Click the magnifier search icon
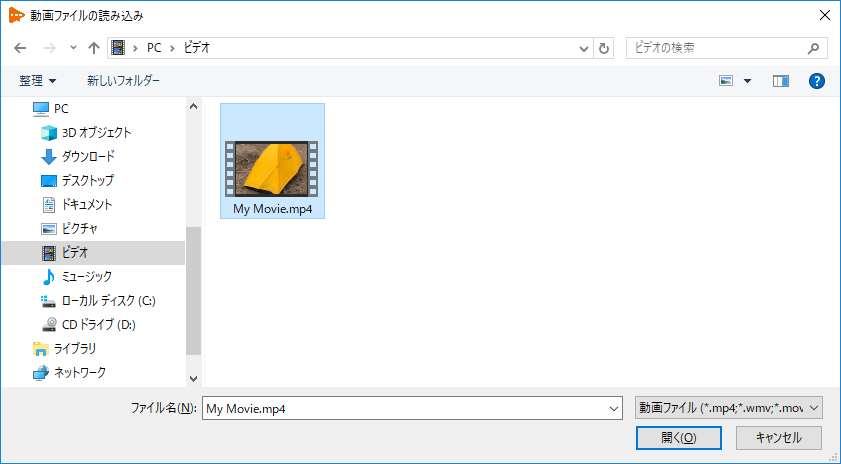The width and height of the screenshot is (841, 464). pyautogui.click(x=813, y=48)
